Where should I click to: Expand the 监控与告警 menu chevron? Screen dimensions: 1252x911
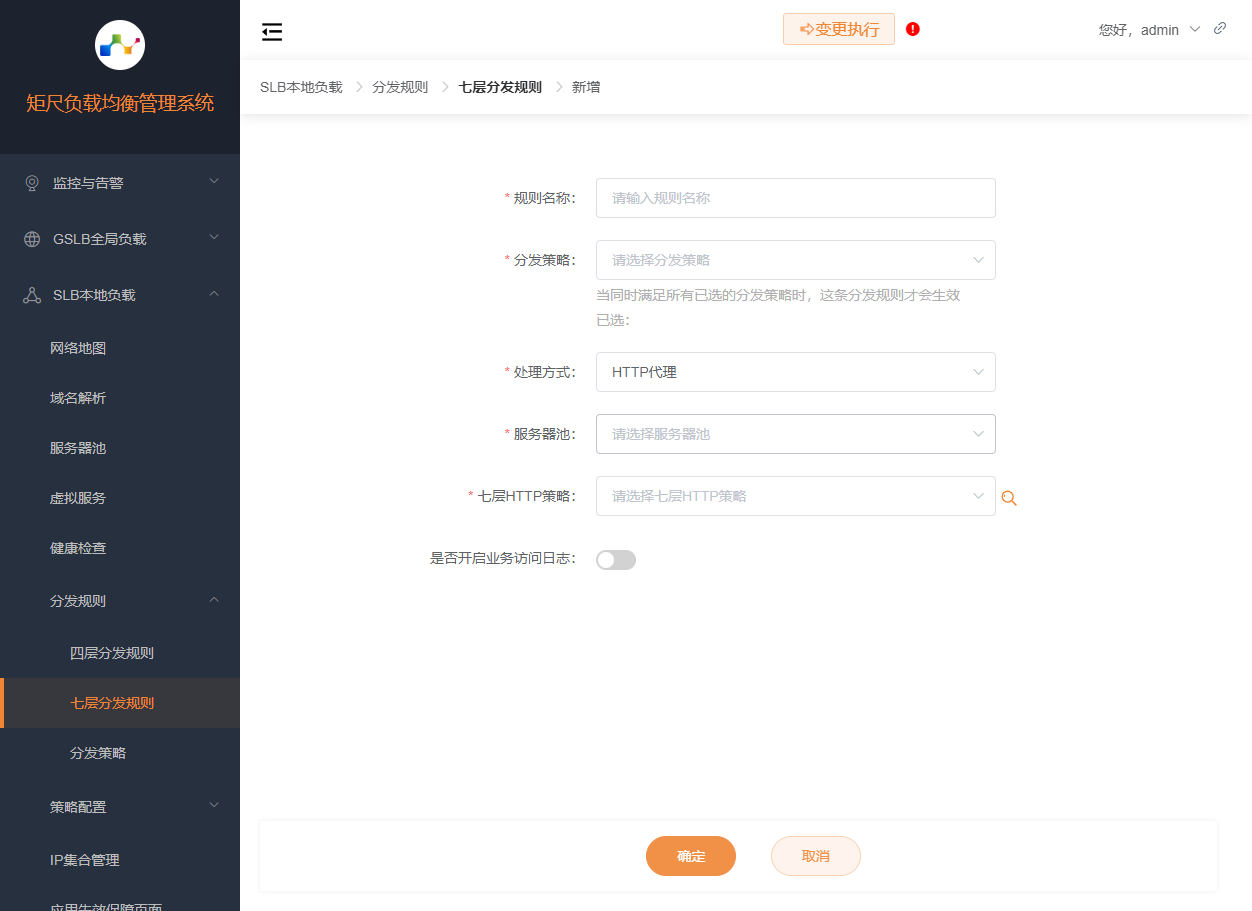point(213,181)
